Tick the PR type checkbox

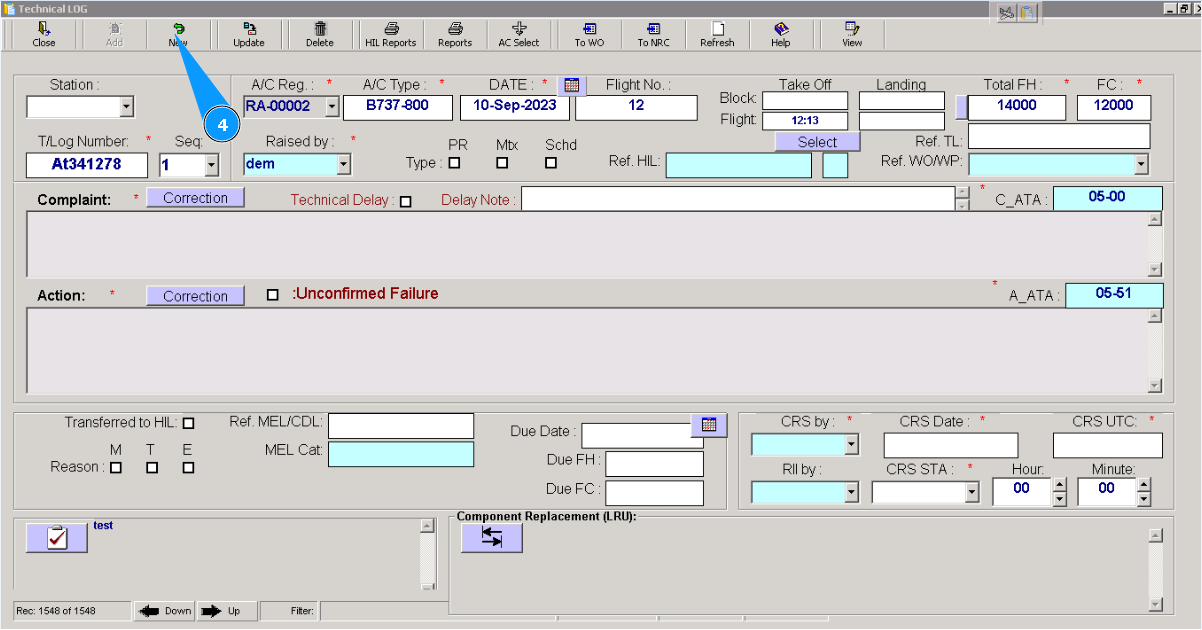(x=454, y=163)
